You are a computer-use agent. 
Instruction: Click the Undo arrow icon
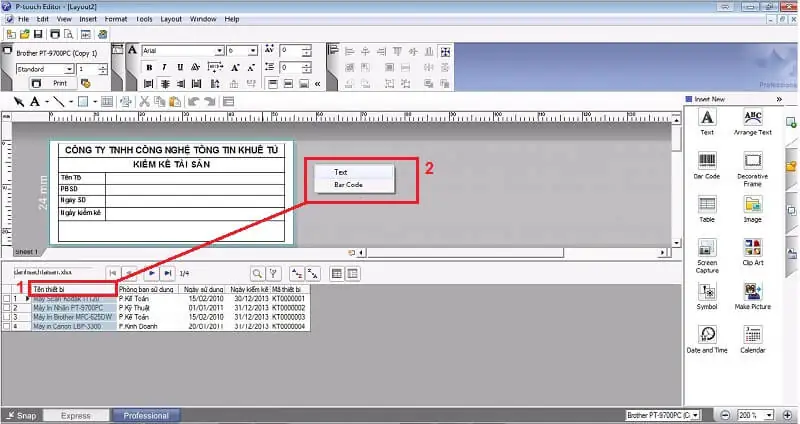pyautogui.click(x=193, y=102)
